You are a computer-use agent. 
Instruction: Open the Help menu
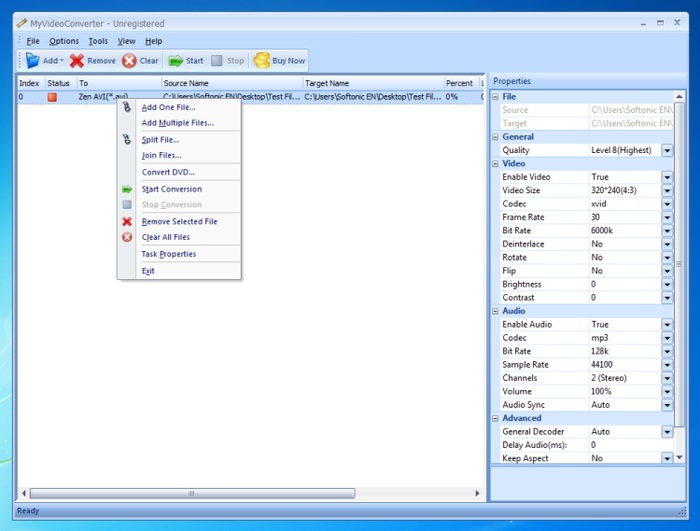click(153, 41)
